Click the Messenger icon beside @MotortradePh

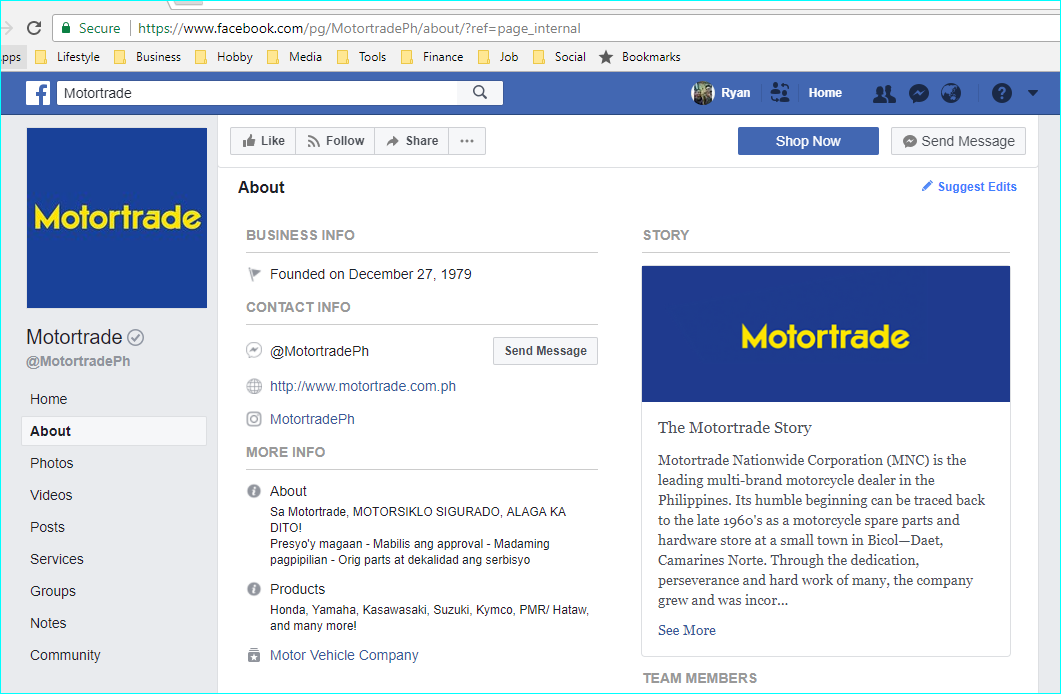point(254,350)
